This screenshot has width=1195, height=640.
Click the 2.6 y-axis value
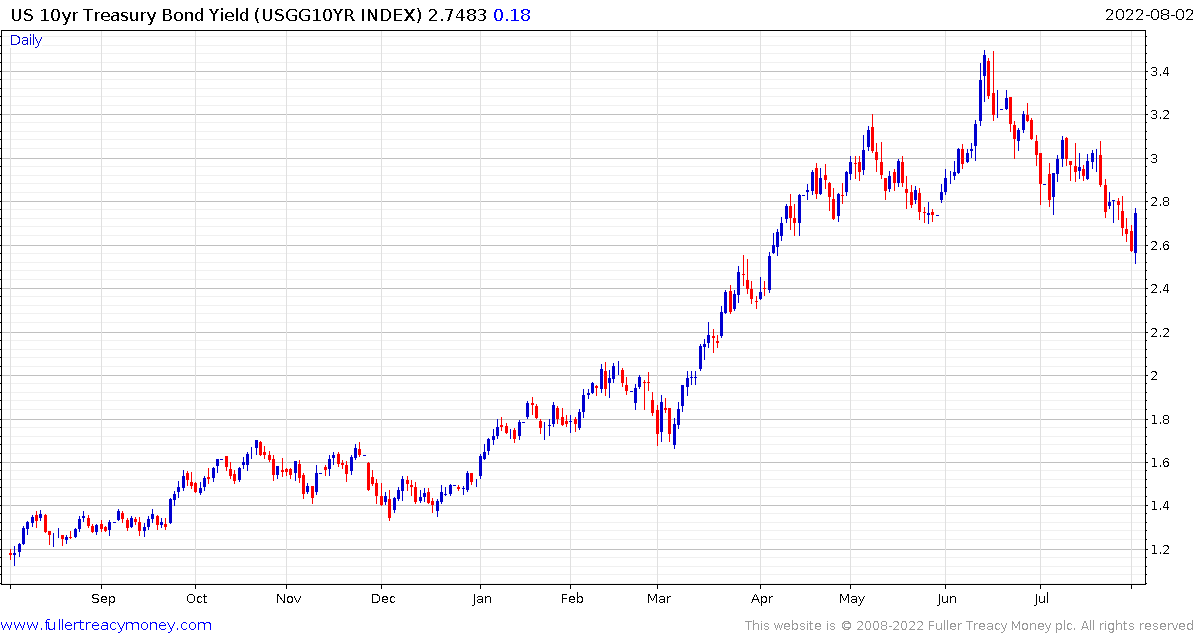point(1160,245)
